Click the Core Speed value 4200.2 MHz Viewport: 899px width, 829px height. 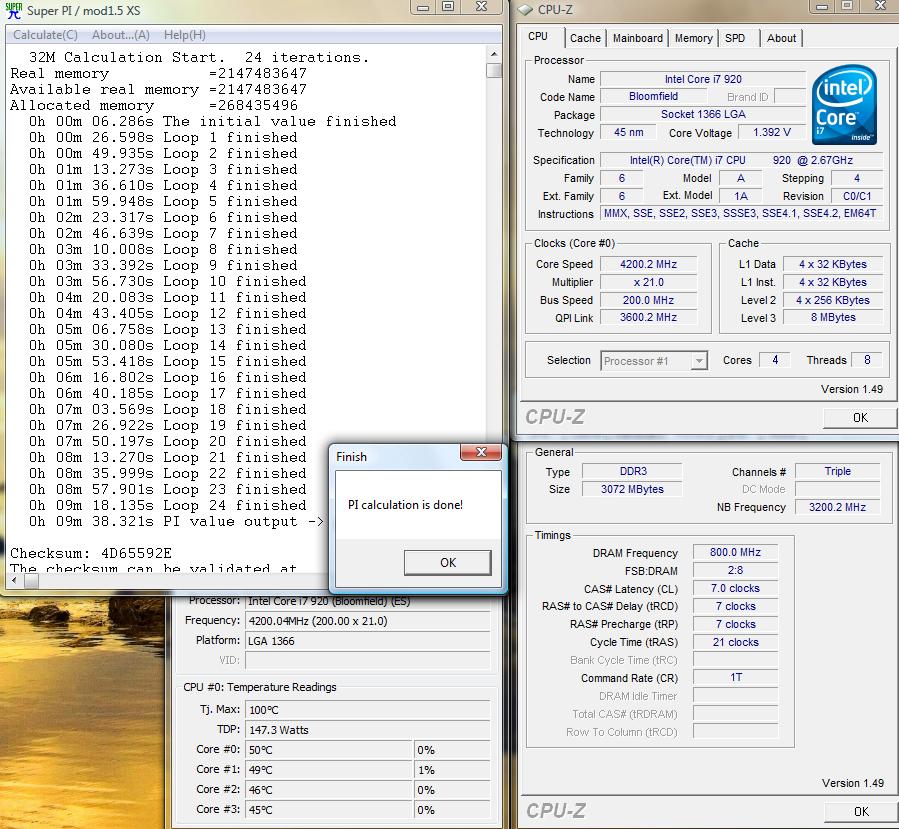point(648,264)
